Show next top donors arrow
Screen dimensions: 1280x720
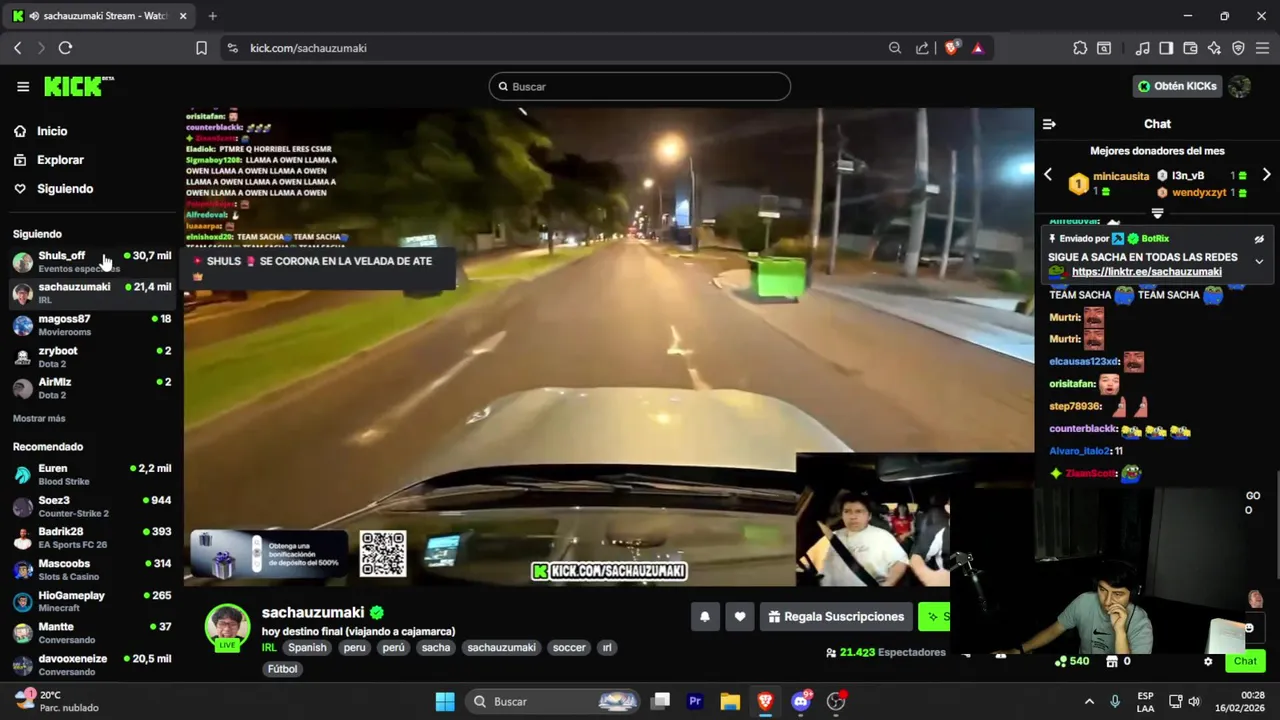tap(1266, 175)
